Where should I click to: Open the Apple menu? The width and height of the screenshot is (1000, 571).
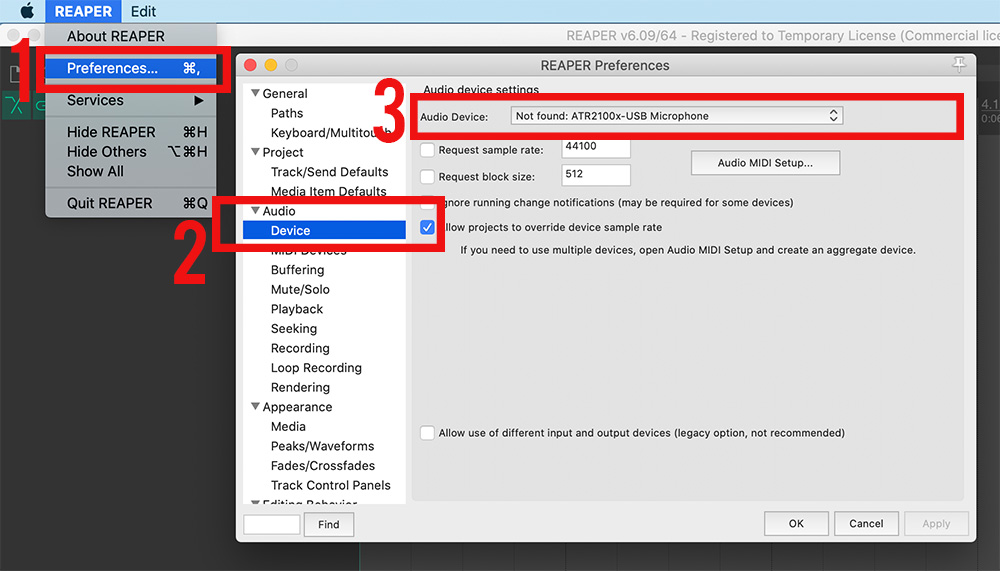27,11
